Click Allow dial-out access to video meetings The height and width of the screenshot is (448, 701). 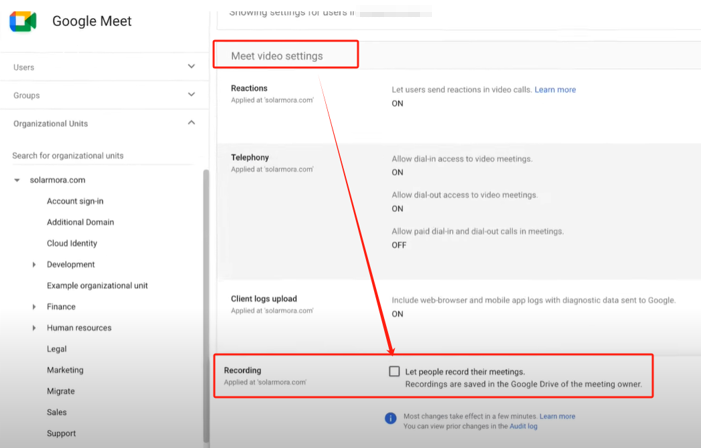pyautogui.click(x=465, y=195)
